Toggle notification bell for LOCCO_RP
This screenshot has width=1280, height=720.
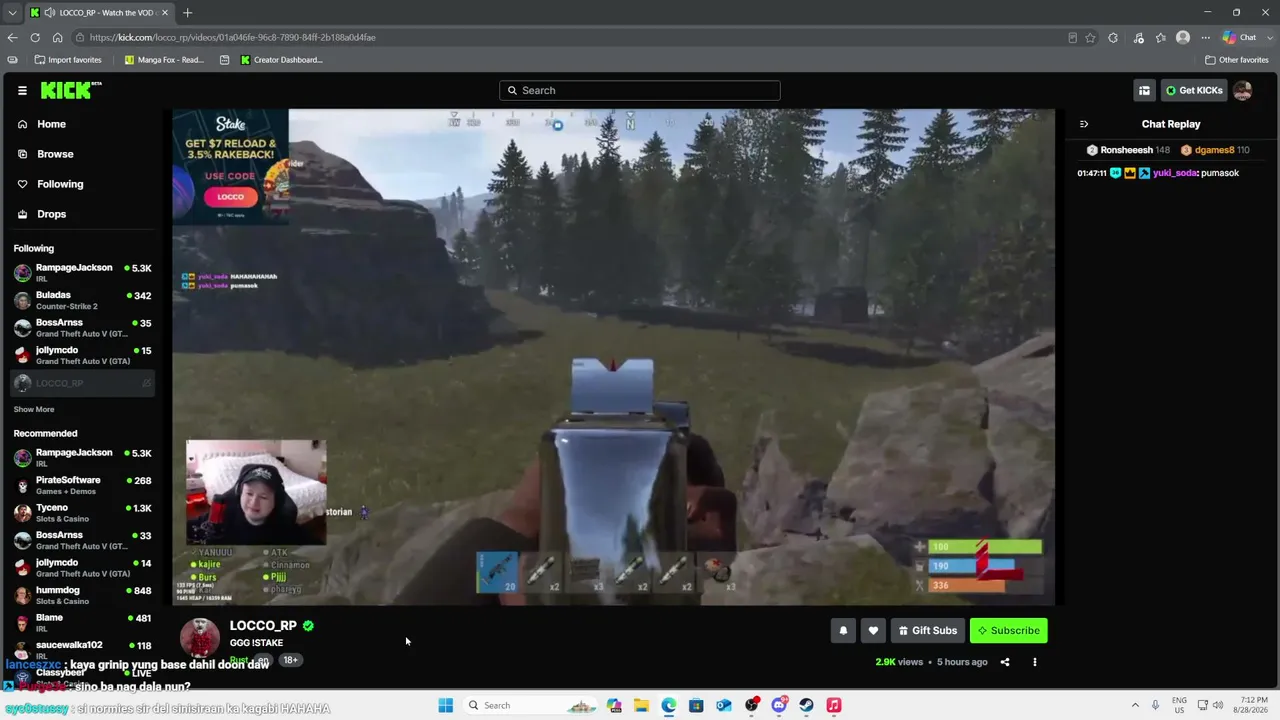point(843,630)
